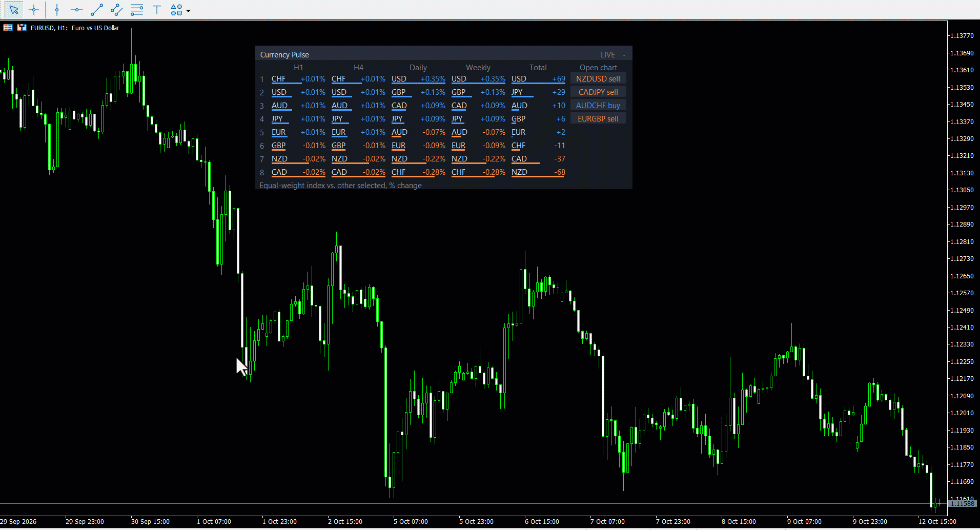This screenshot has height=530, width=980.
Task: Click CHF in Weekly row 8
Action: pos(459,172)
